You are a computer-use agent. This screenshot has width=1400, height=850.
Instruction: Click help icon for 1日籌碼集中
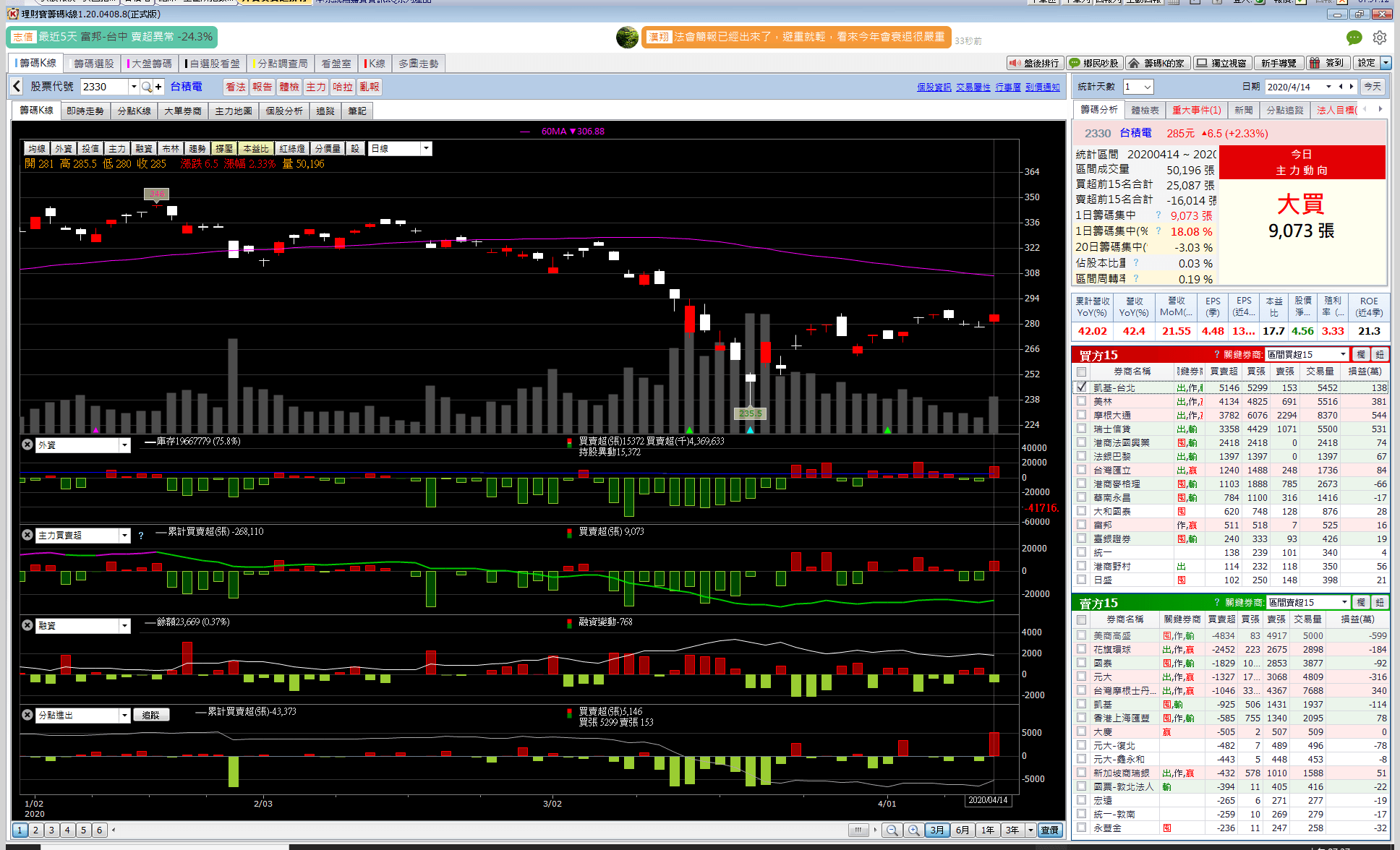tap(1158, 215)
